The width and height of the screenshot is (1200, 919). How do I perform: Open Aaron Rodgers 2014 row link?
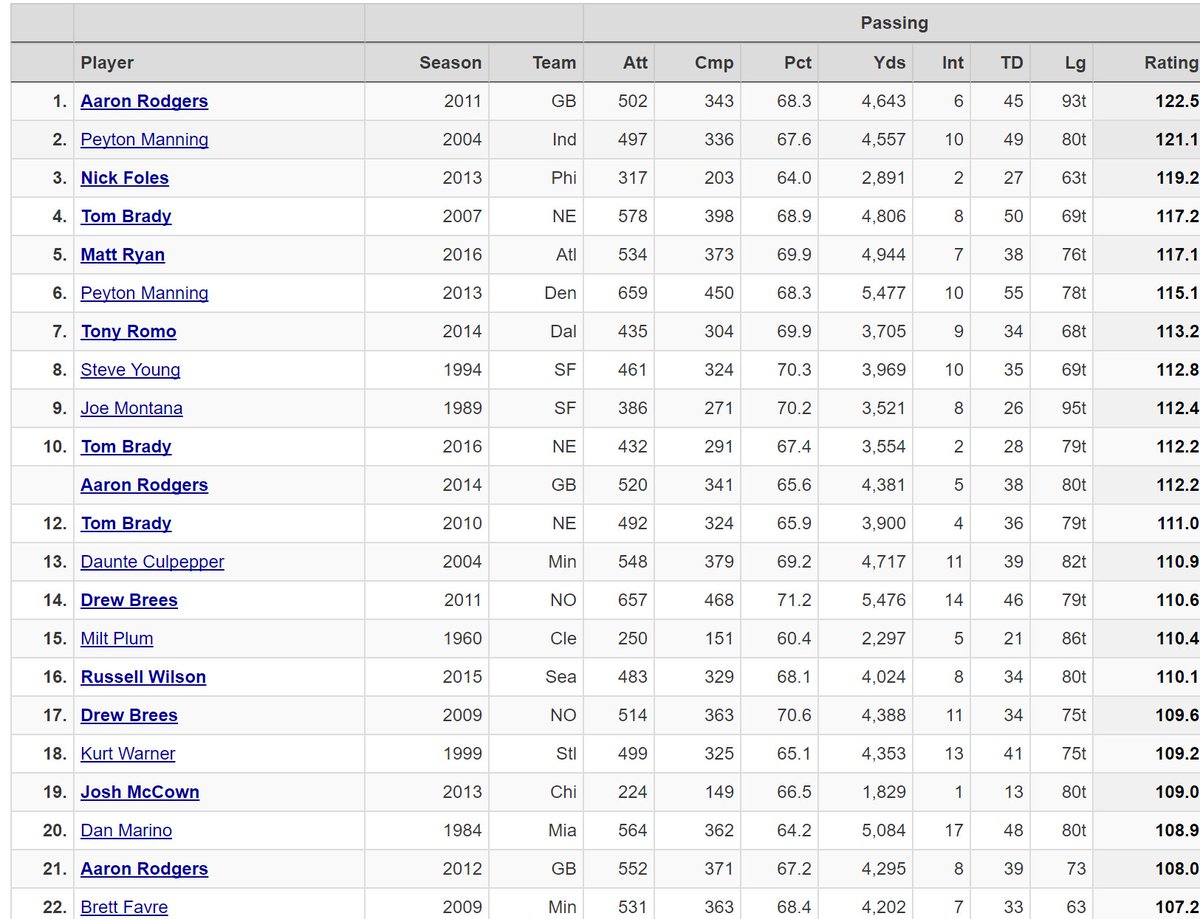pyautogui.click(x=144, y=485)
